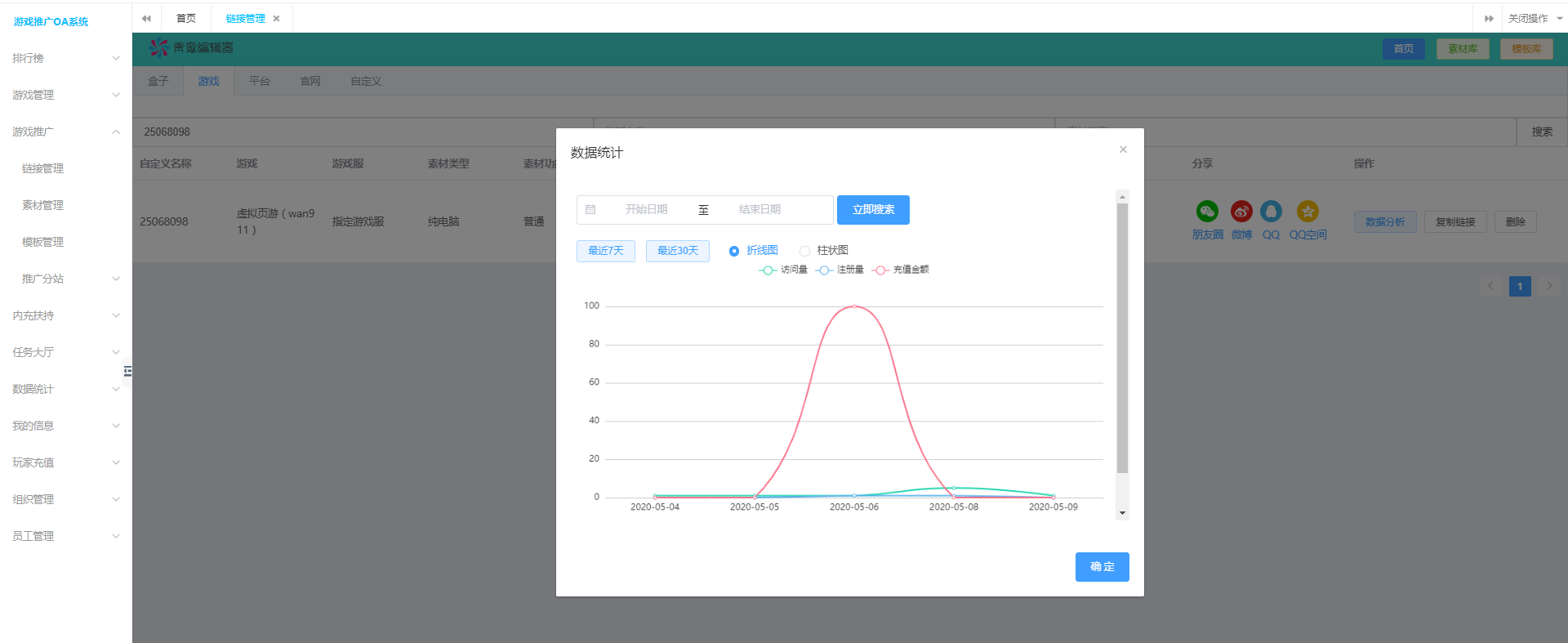Click the QQ空间 star share icon

(x=1307, y=212)
